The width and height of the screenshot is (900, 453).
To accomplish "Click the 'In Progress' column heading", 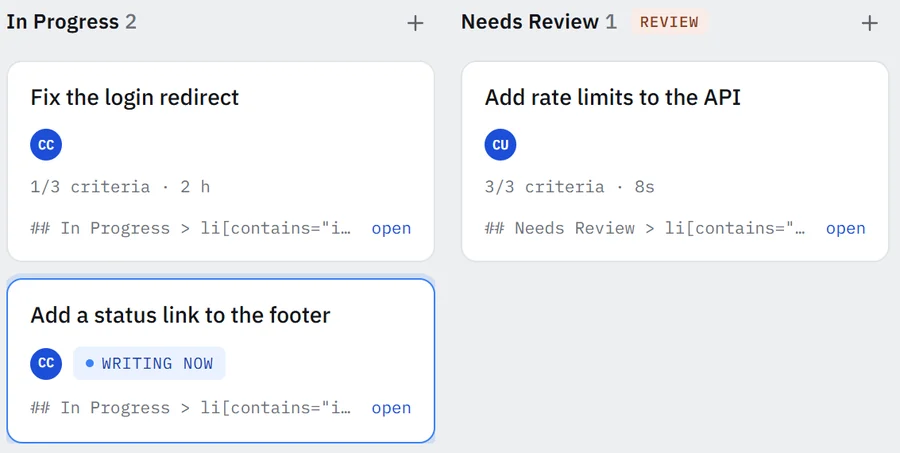I will click(x=63, y=22).
